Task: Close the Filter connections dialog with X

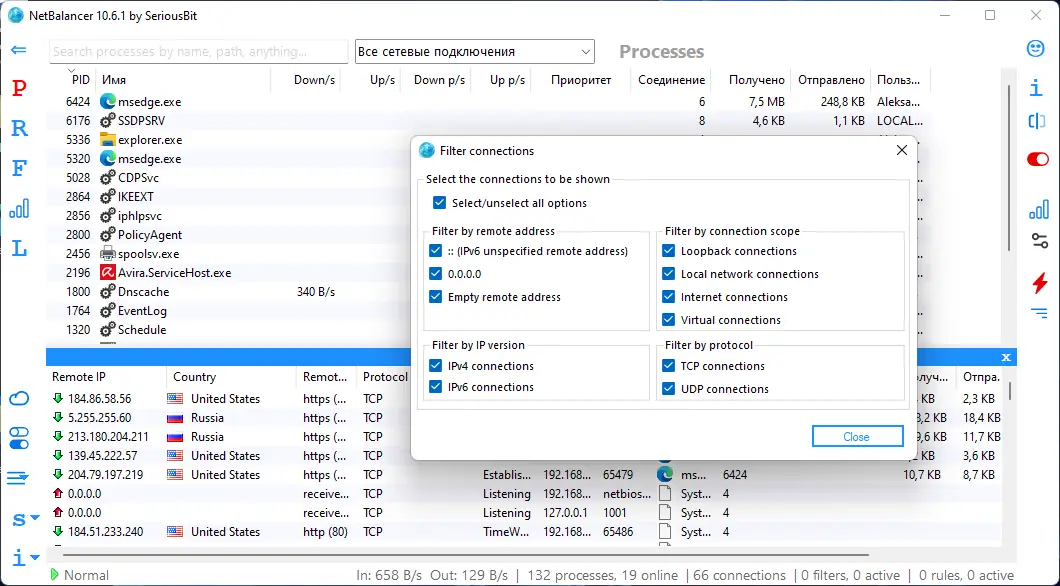Action: pyautogui.click(x=902, y=150)
